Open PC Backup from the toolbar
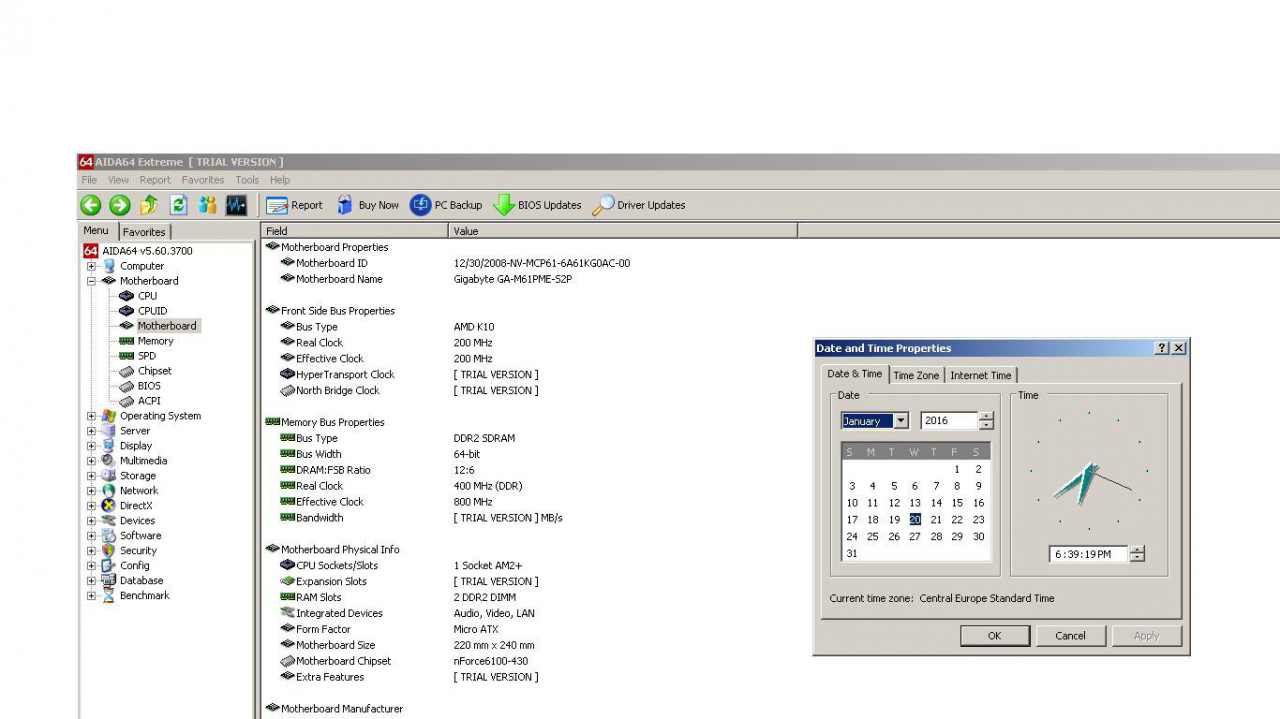The height and width of the screenshot is (719, 1280). pyautogui.click(x=446, y=205)
